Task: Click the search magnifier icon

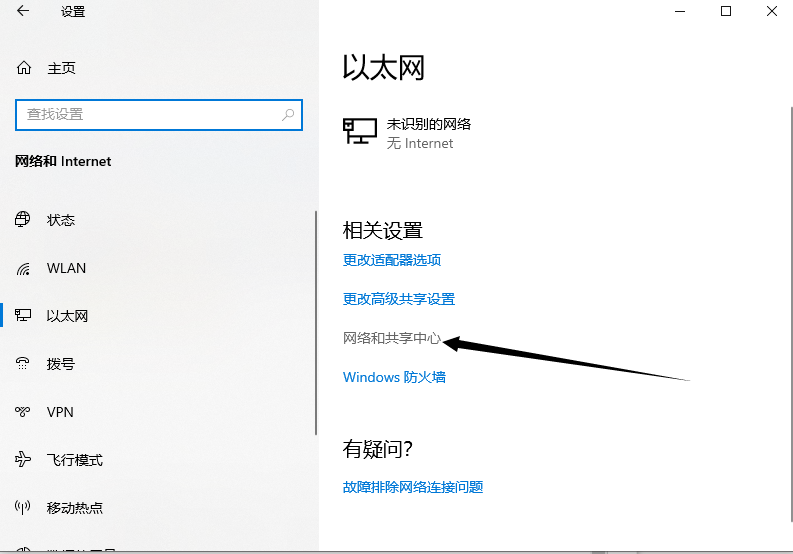Action: pyautogui.click(x=288, y=115)
